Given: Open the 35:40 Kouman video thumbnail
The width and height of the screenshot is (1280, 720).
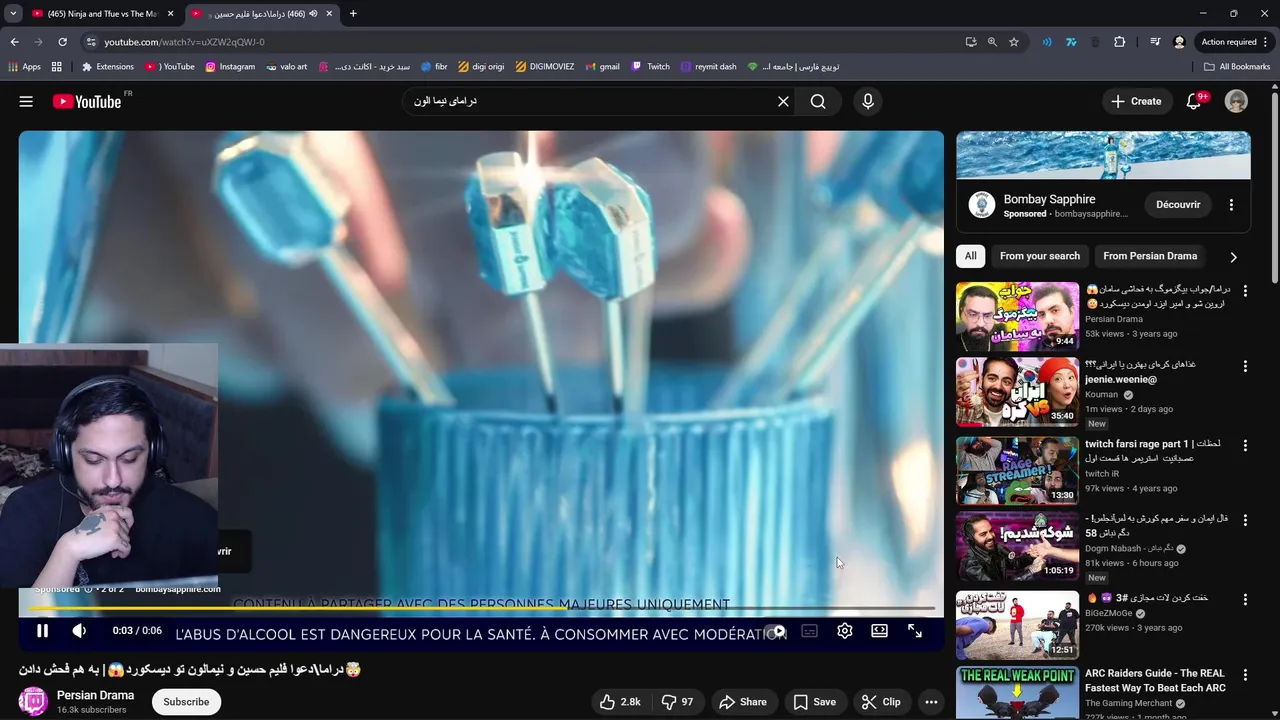Looking at the screenshot, I should 1017,393.
